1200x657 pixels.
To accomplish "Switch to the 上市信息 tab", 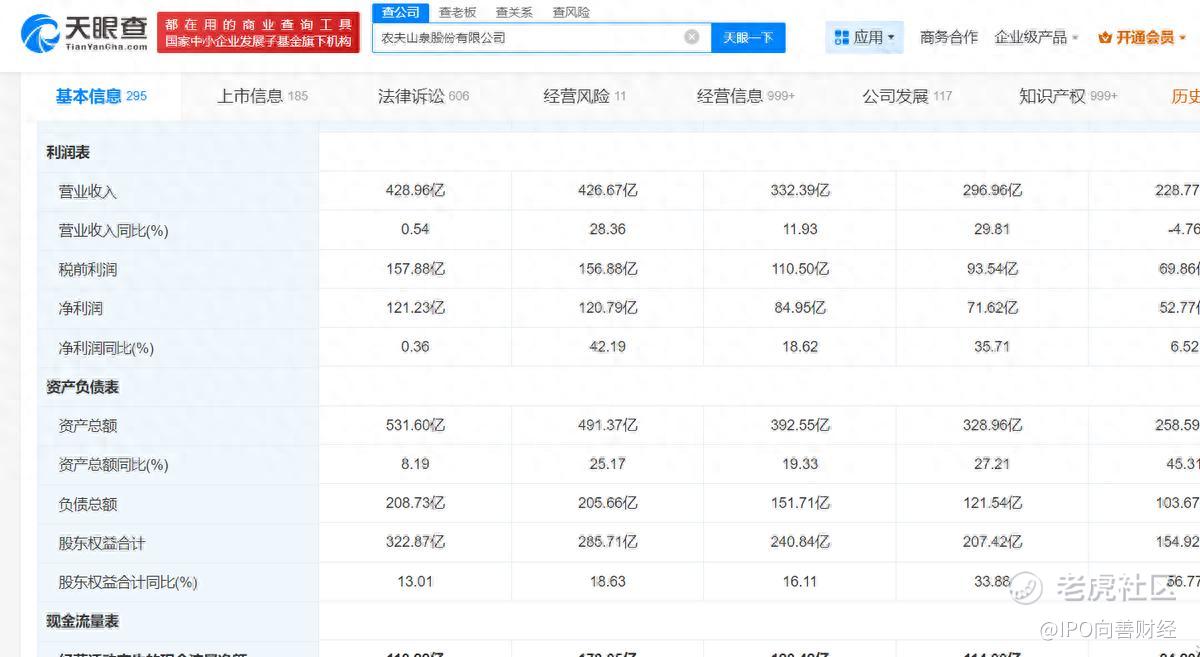I will coord(263,96).
